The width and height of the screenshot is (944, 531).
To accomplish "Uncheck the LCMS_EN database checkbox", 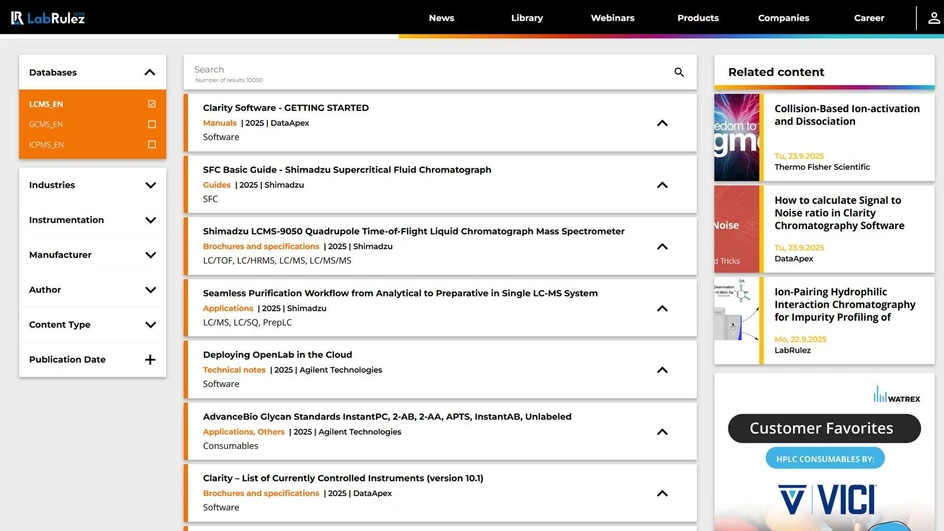I will pyautogui.click(x=152, y=104).
